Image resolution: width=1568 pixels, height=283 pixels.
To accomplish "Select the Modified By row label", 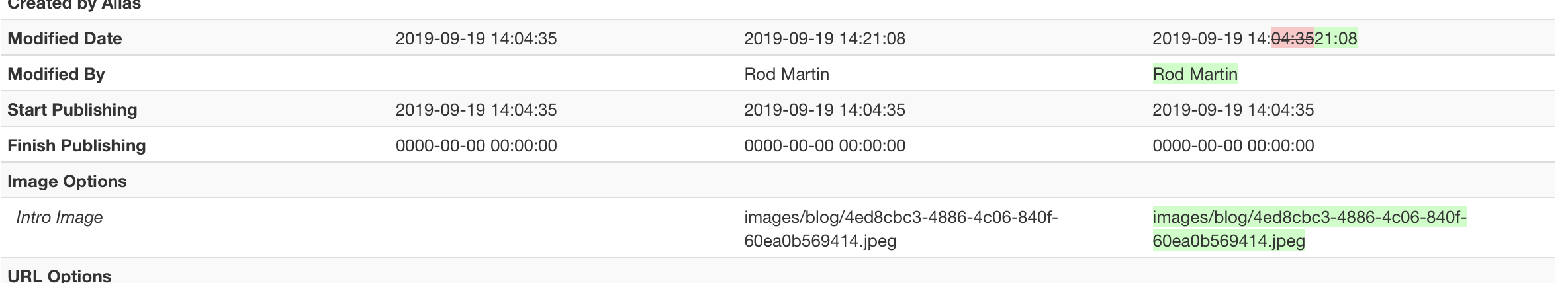I will (56, 74).
